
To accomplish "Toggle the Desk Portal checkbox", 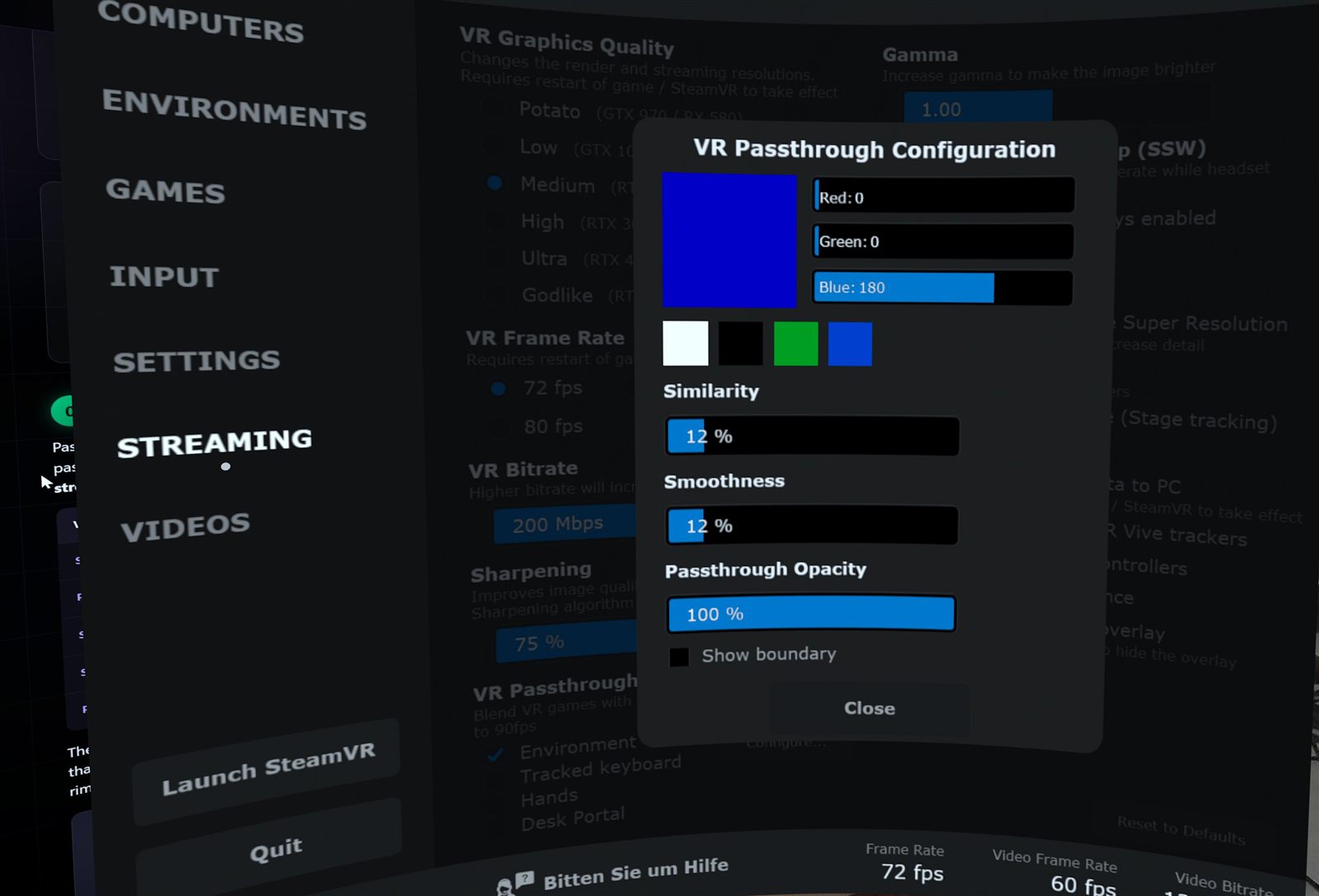I will pos(497,826).
